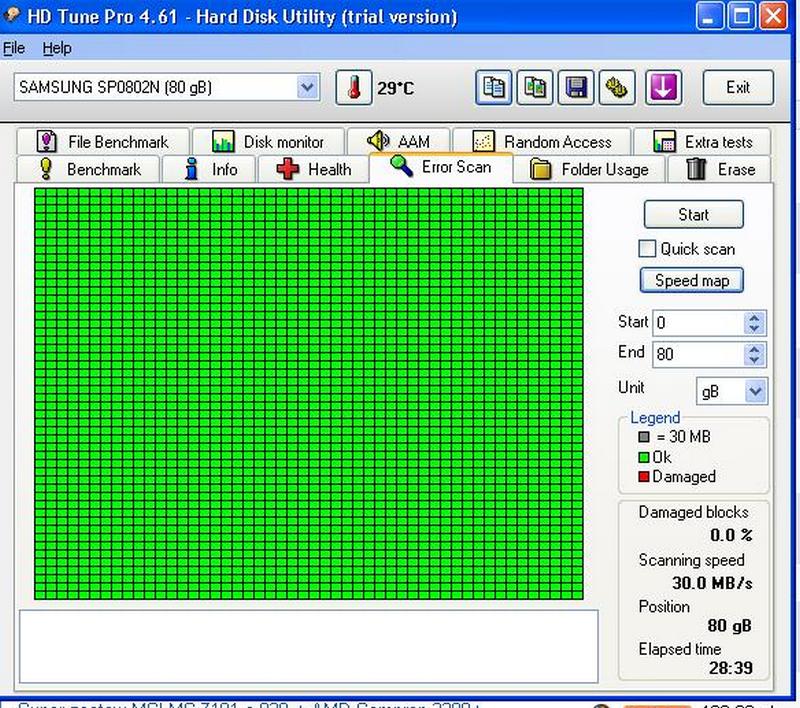
Task: Click the copy text to clipboard icon
Action: 493,87
